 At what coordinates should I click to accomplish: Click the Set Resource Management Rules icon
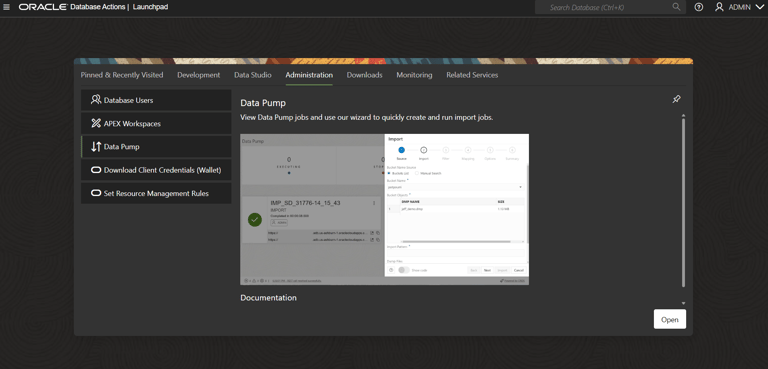(x=96, y=194)
